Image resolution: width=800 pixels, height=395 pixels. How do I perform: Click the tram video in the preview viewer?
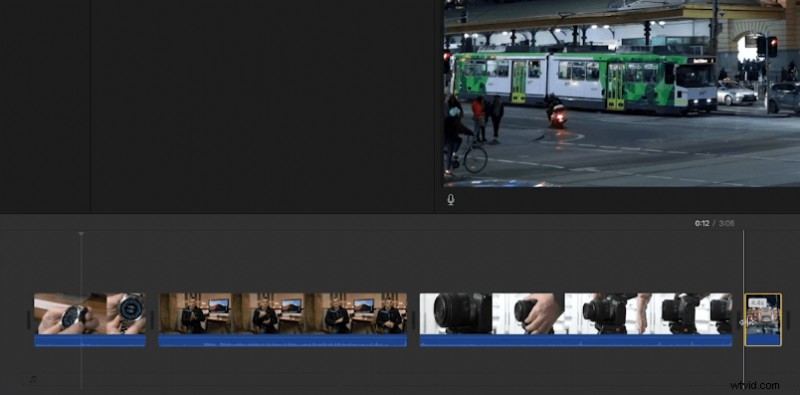622,93
